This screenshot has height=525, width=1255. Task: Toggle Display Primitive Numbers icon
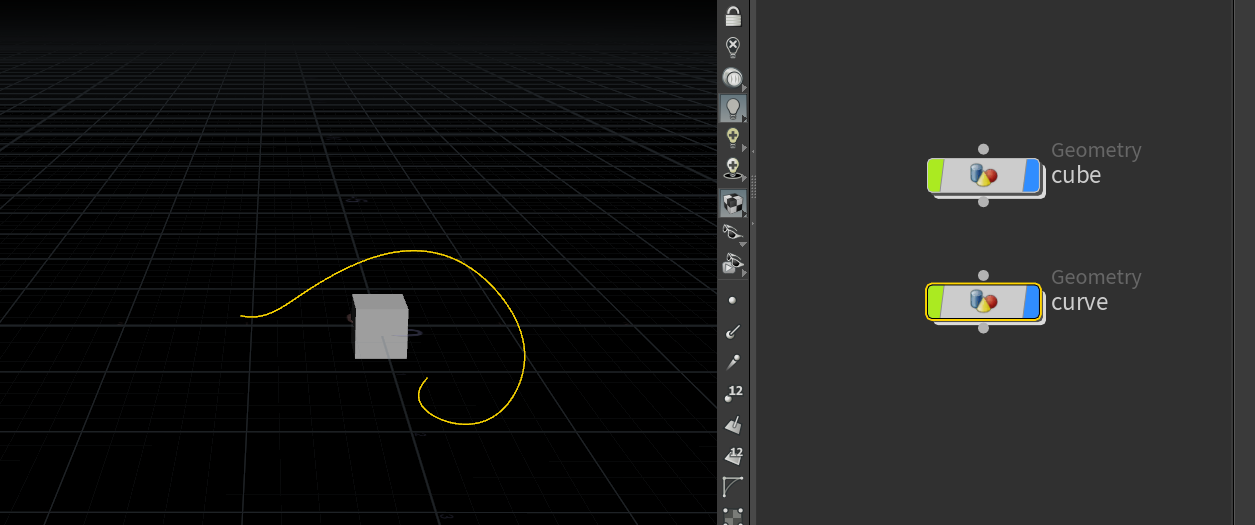[x=734, y=457]
